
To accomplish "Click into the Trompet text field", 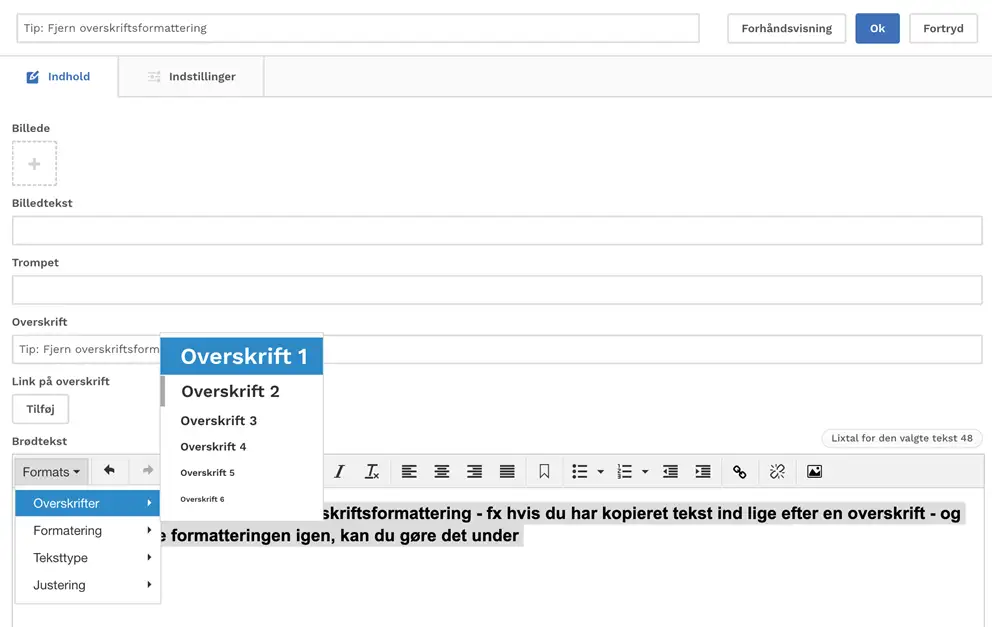I will point(496,290).
